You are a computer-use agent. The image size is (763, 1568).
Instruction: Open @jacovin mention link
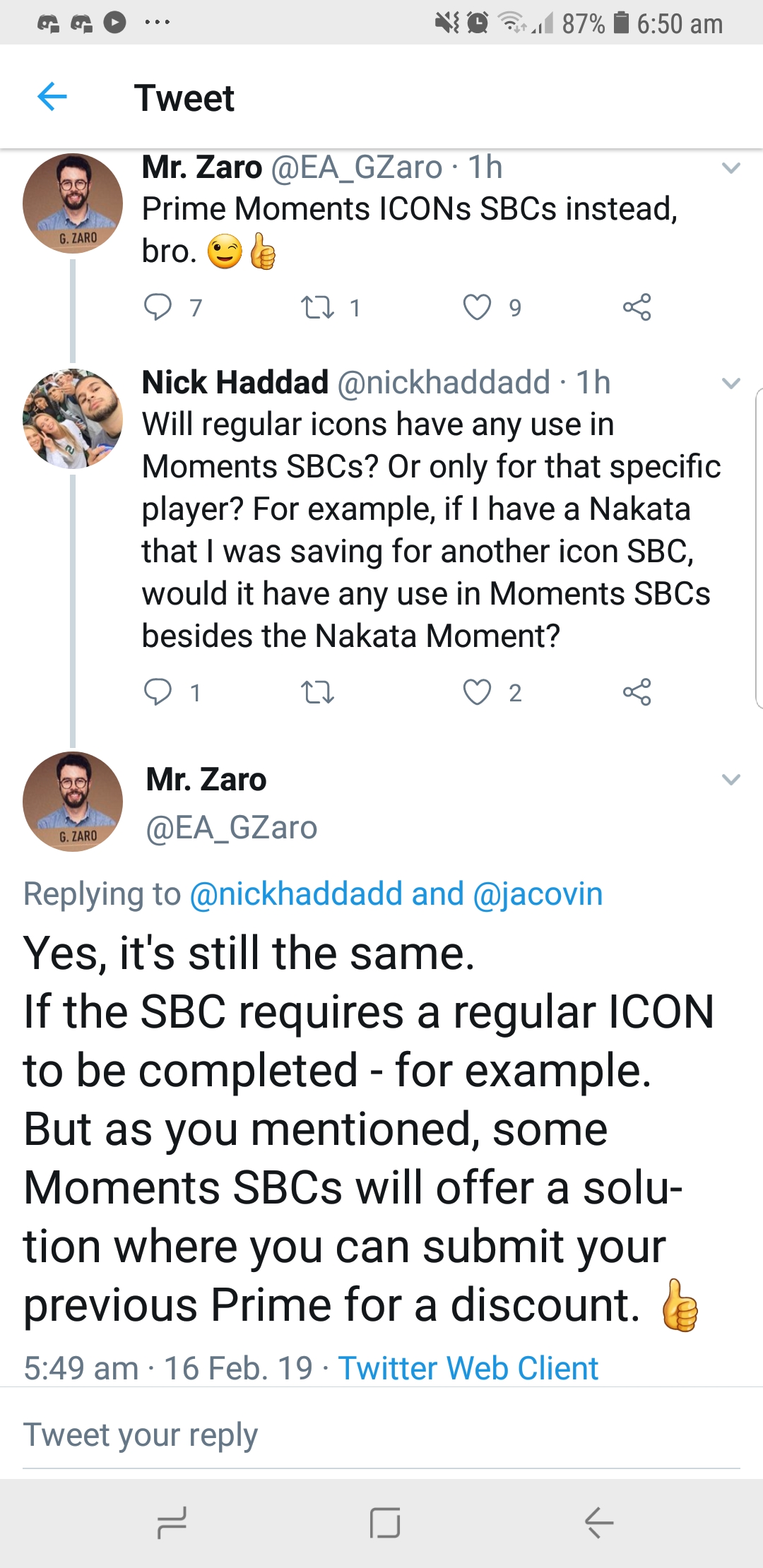538,894
